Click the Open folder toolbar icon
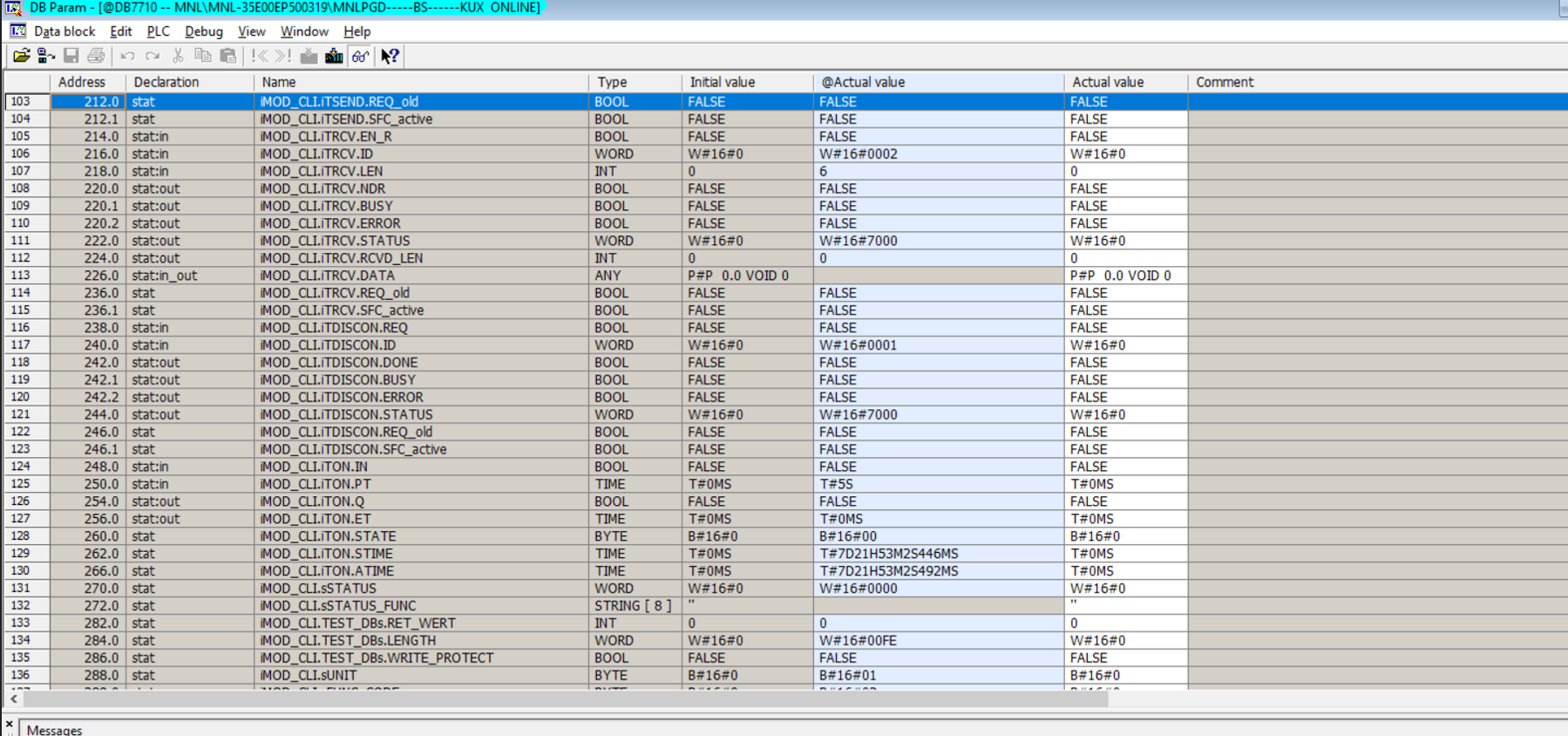This screenshot has width=1568, height=736. point(21,56)
